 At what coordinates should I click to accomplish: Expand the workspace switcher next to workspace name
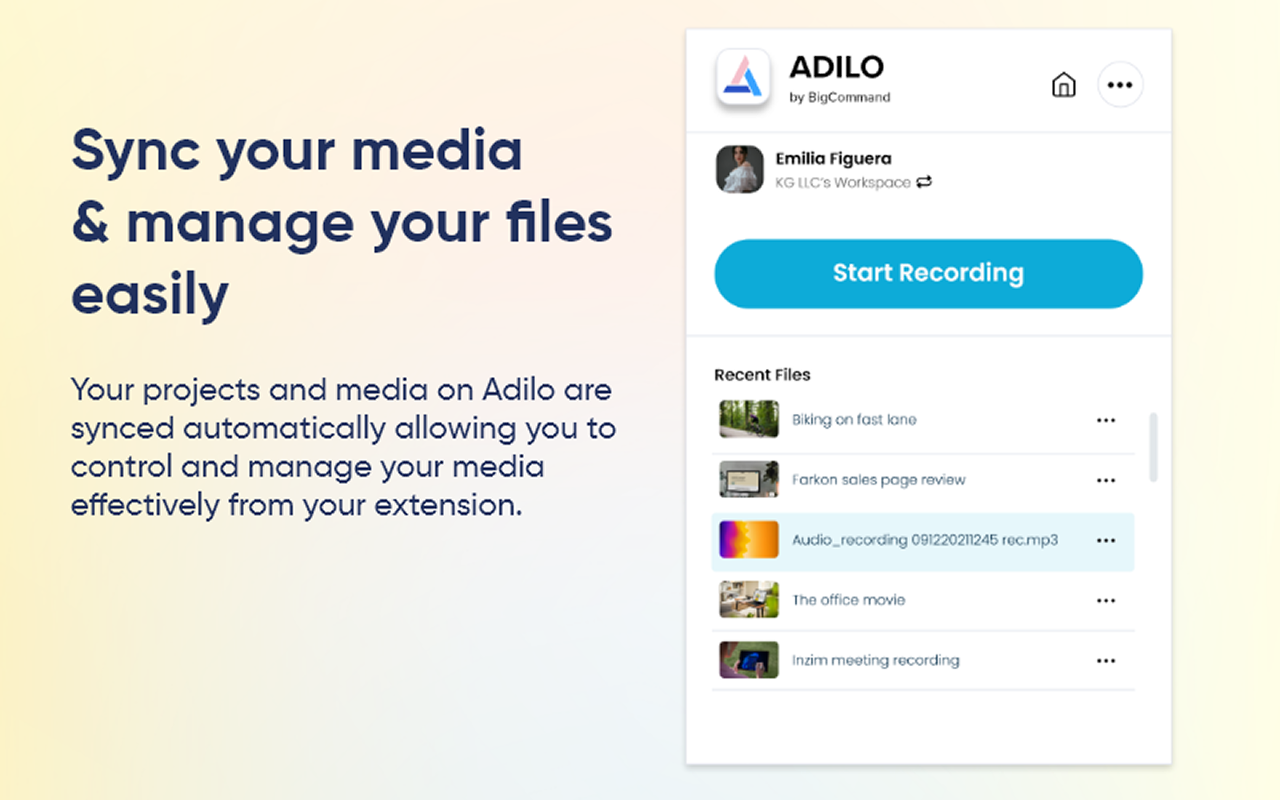point(924,182)
